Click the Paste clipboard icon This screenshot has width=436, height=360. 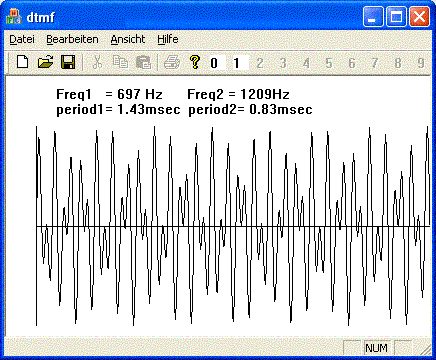[x=143, y=62]
